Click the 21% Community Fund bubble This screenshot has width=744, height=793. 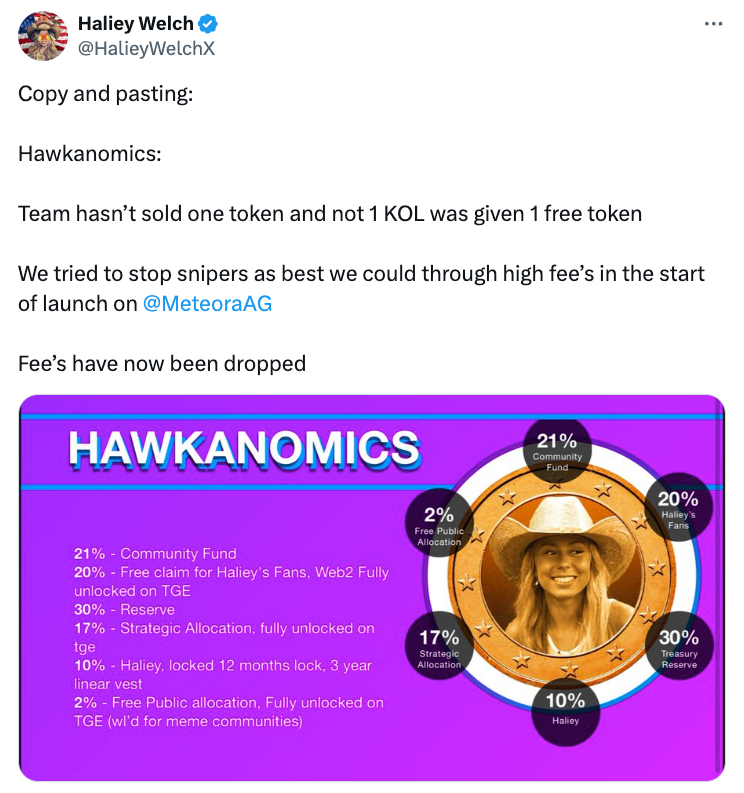[557, 450]
